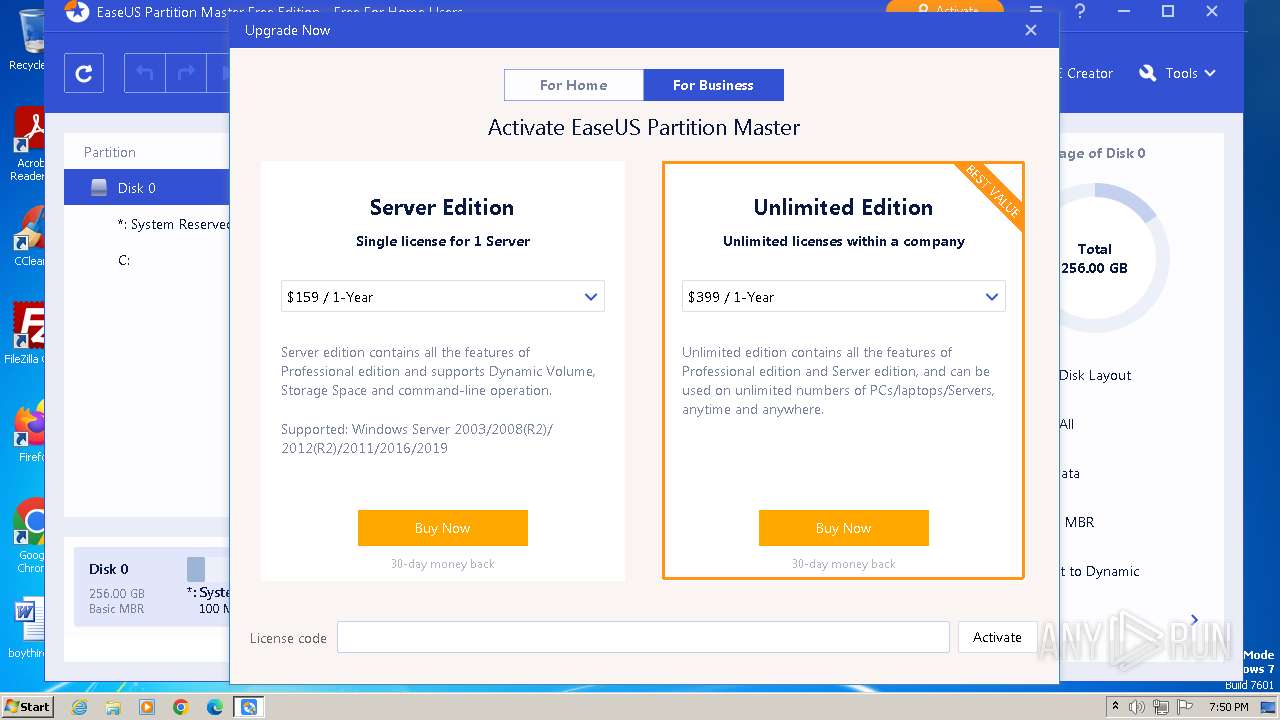
Task: Click the 'to Dynamic' option in the side panel
Action: 1099,571
